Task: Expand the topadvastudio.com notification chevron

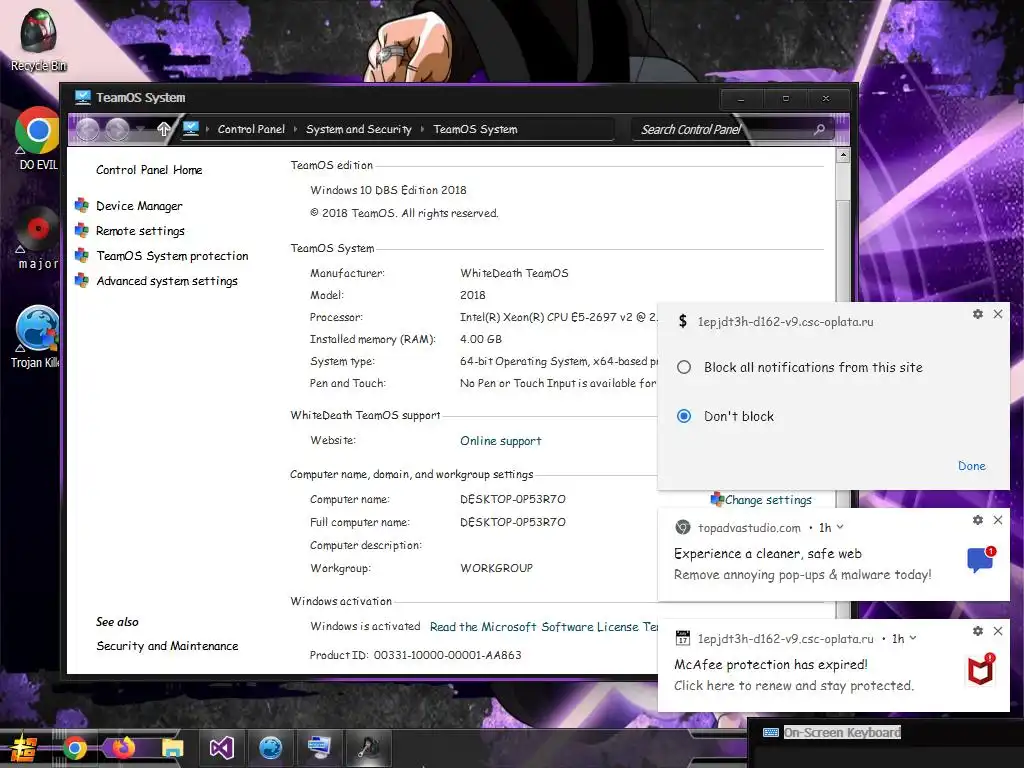Action: pos(840,527)
